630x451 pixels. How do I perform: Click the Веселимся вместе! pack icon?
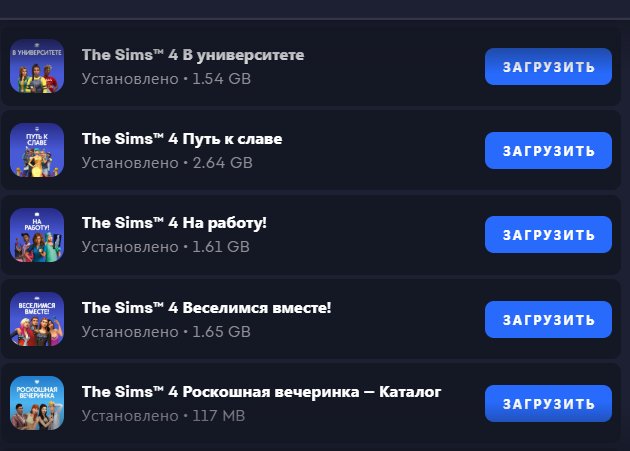pyautogui.click(x=37, y=319)
